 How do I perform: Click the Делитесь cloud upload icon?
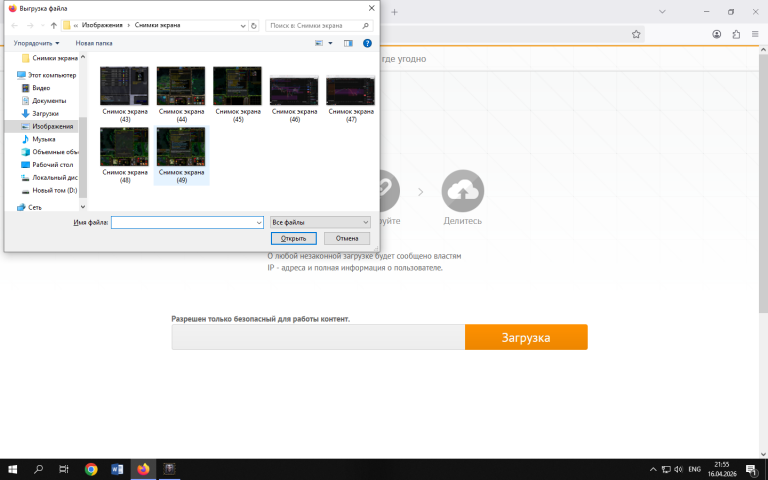(x=463, y=191)
